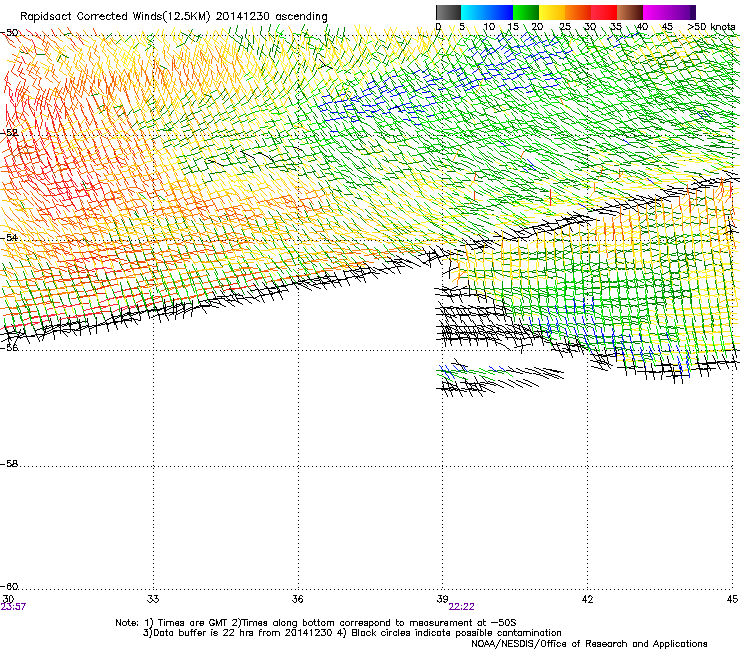Viewport: 740px width, 650px height.
Task: Click the longitude label '42'
Action: (587, 599)
